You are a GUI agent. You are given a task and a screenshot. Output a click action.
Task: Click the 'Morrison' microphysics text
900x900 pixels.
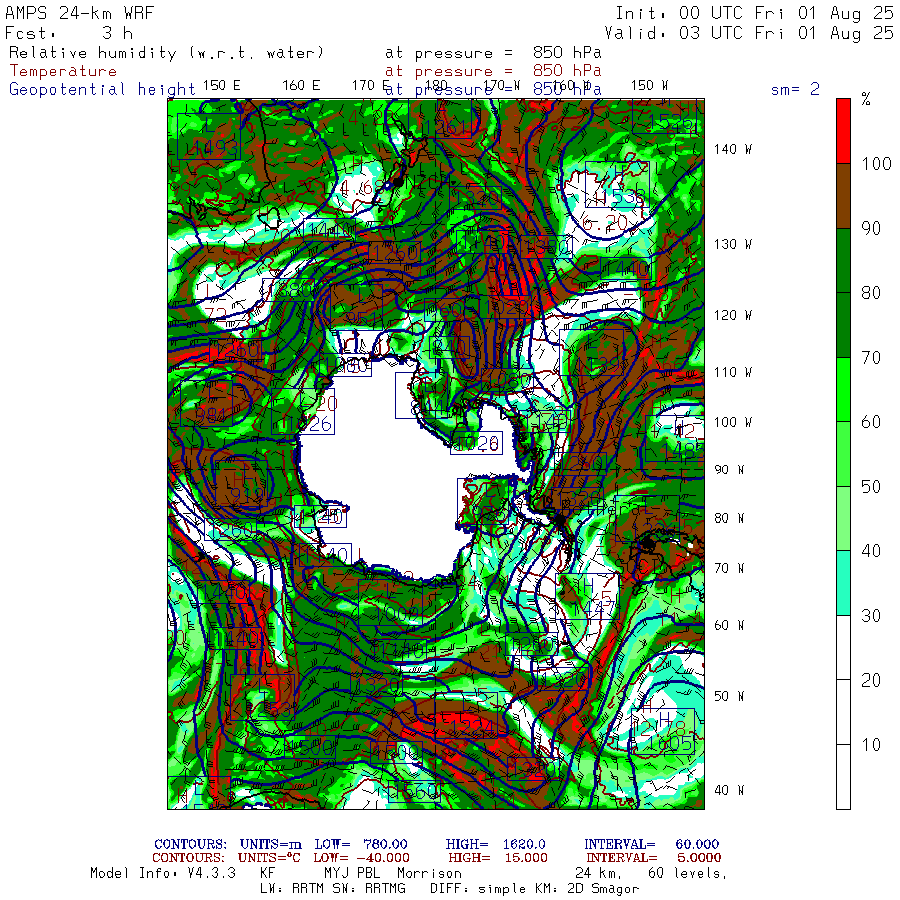click(x=429, y=873)
